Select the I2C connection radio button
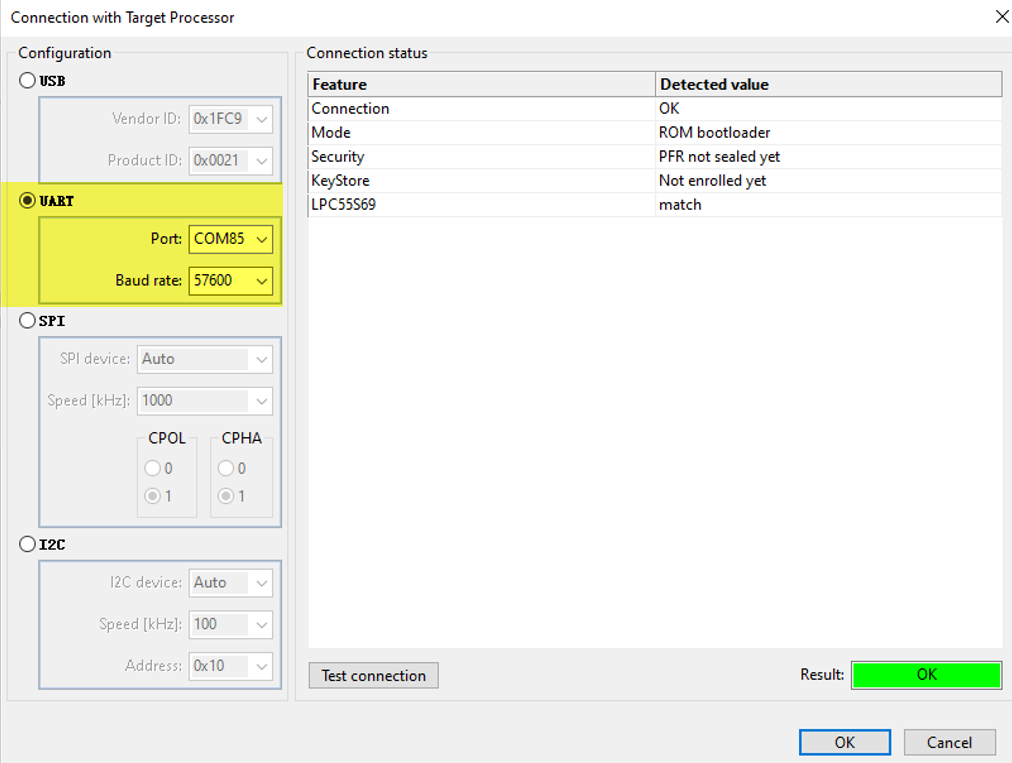This screenshot has height=763, width=1012. pos(27,544)
